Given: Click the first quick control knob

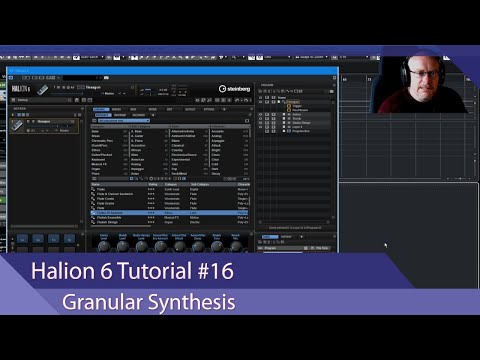Looking at the screenshot, I should [x=104, y=247].
